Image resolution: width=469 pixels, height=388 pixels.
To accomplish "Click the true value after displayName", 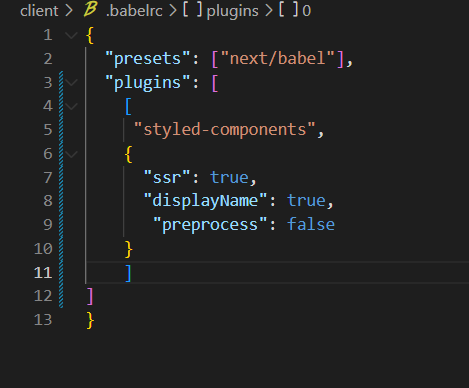I will [306, 201].
